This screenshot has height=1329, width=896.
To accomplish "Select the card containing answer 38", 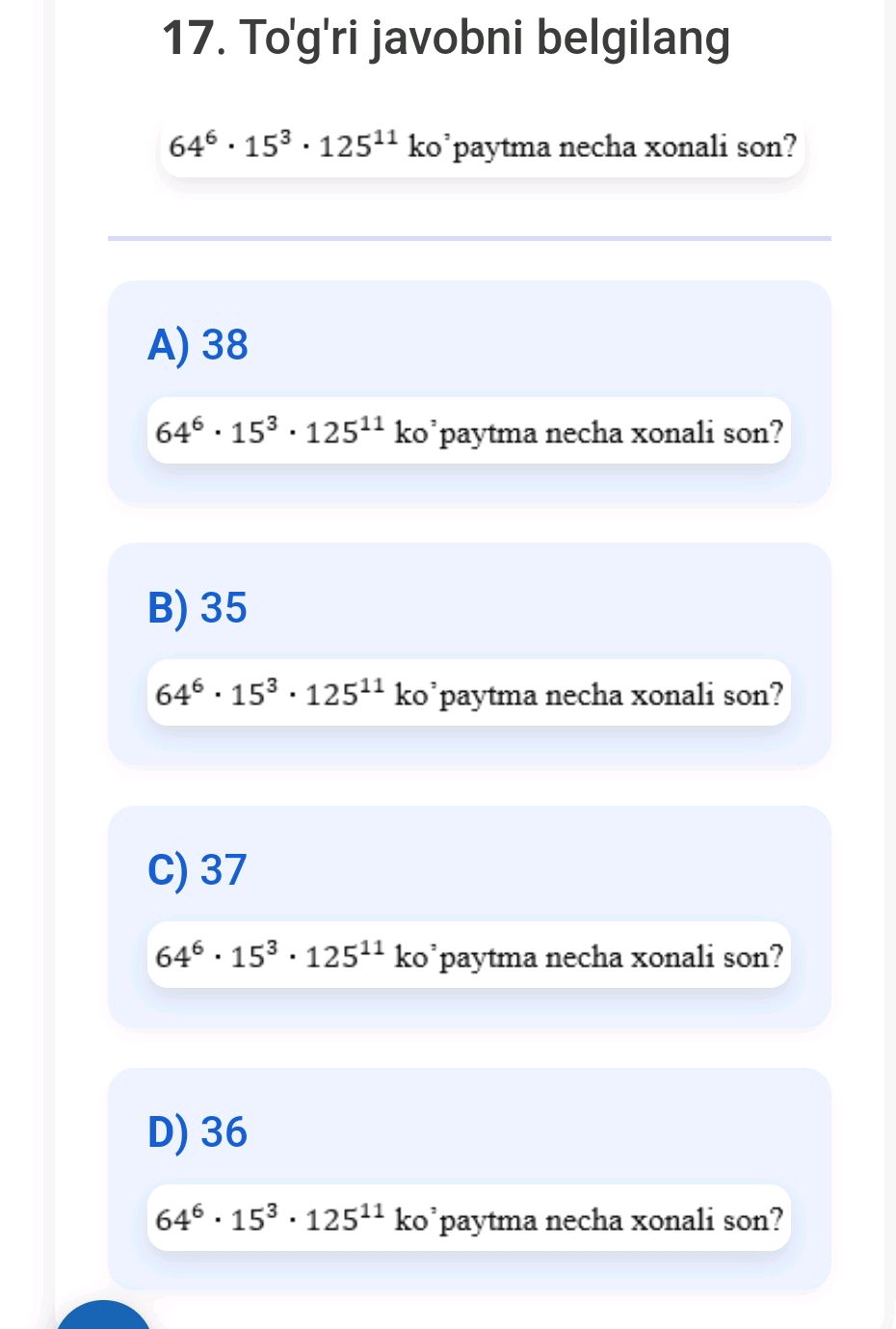I will coord(468,389).
